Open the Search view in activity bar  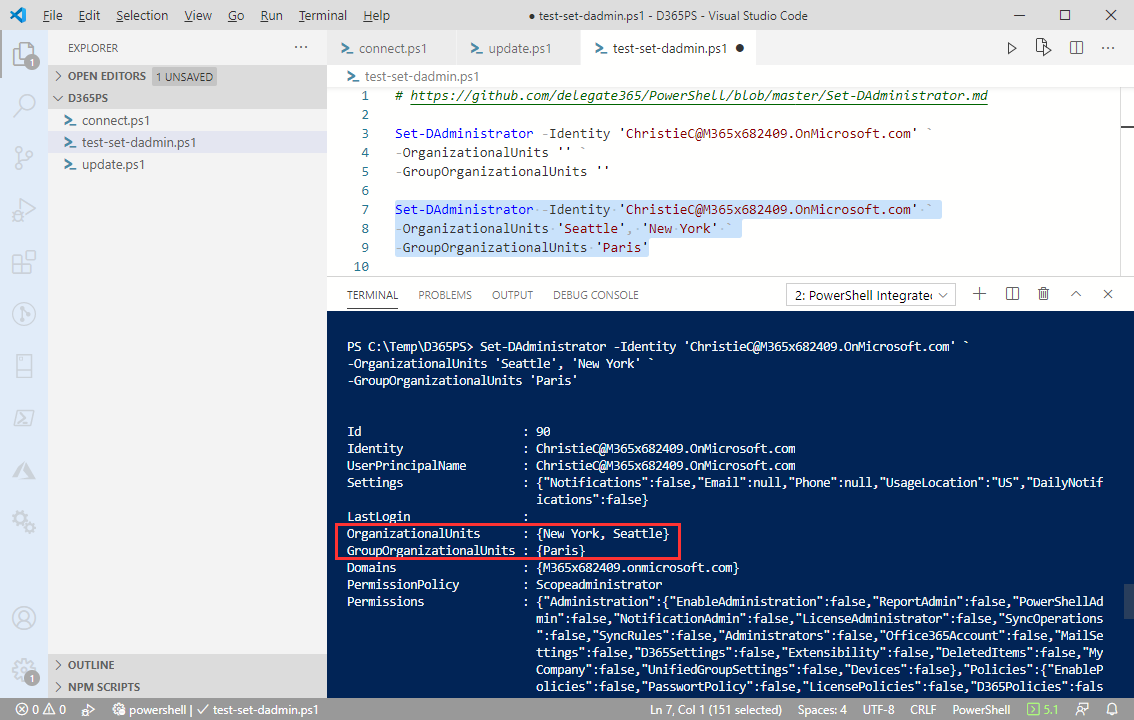click(23, 106)
